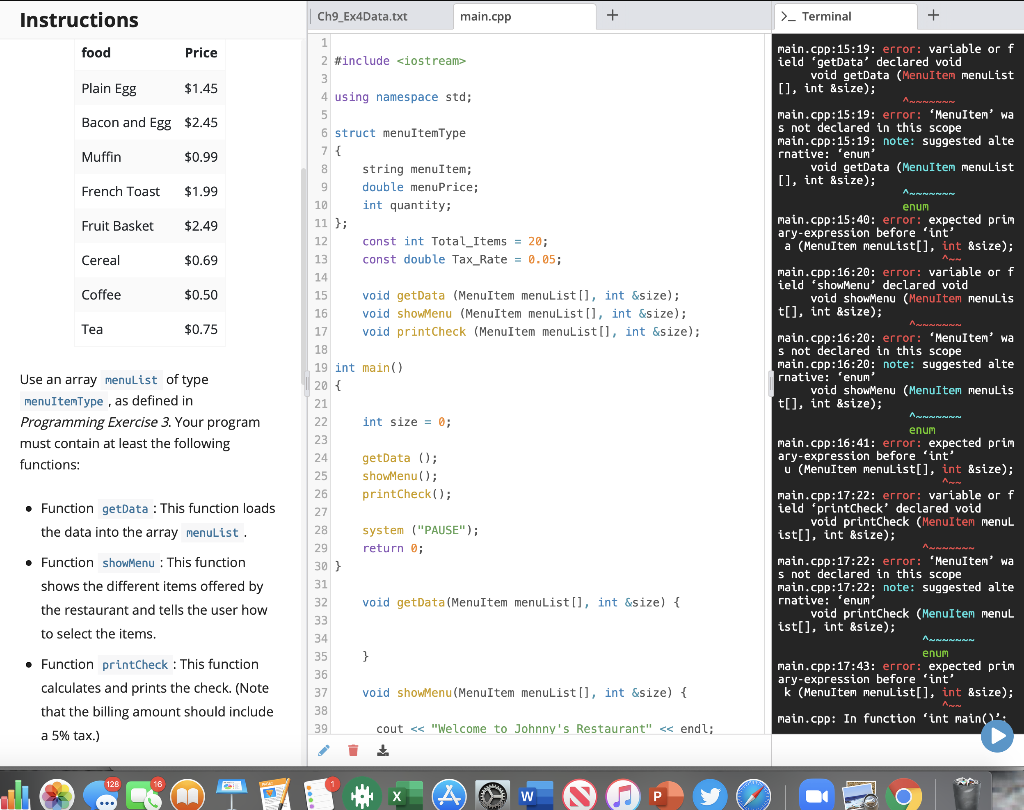Viewport: 1024px width, 810px height.
Task: Open Google Chrome from the dock
Action: [x=901, y=795]
